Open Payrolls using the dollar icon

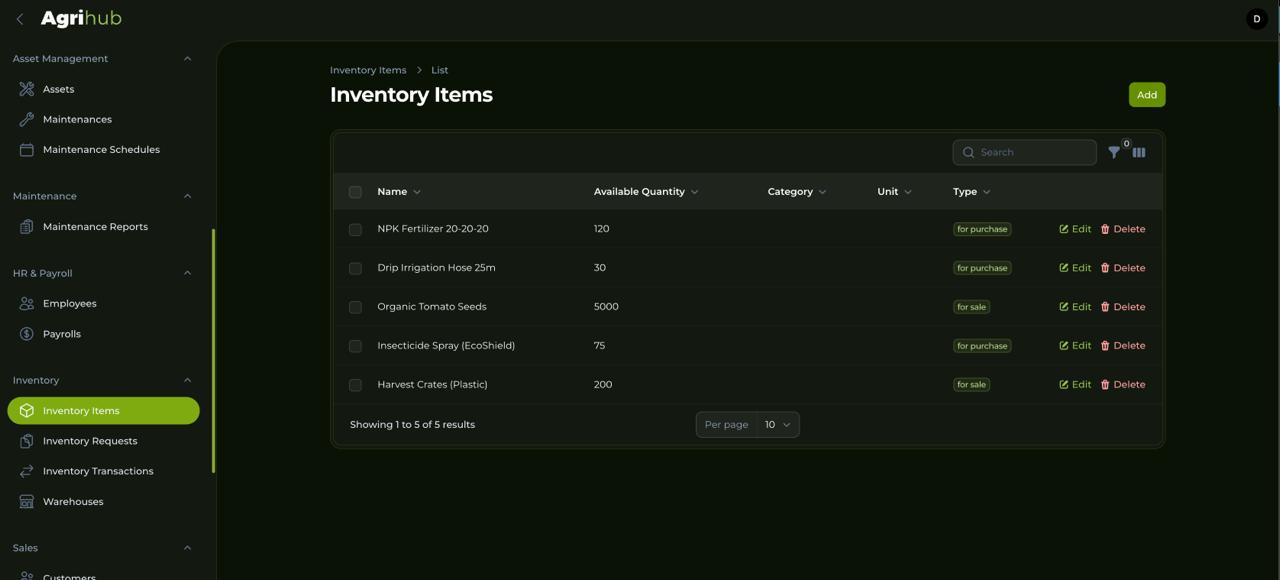pos(26,333)
